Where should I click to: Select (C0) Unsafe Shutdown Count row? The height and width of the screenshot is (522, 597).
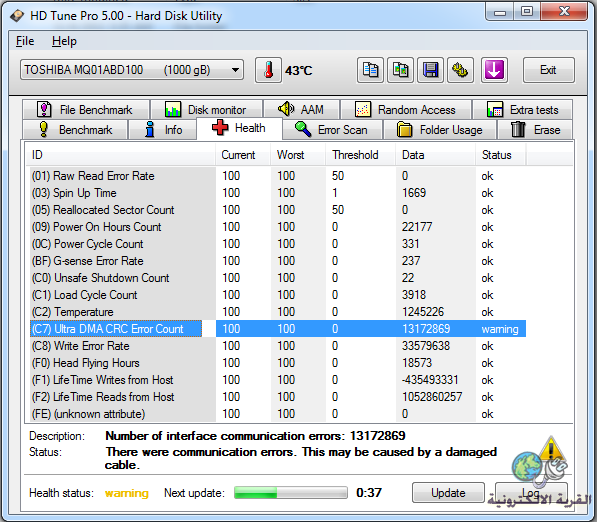278,278
